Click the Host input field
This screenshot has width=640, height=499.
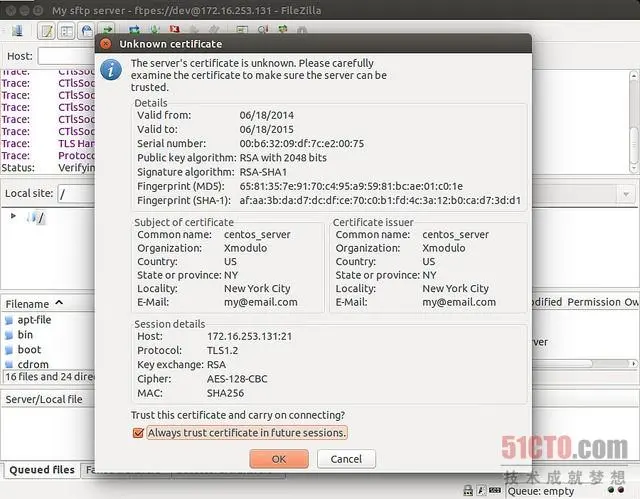(x=66, y=56)
